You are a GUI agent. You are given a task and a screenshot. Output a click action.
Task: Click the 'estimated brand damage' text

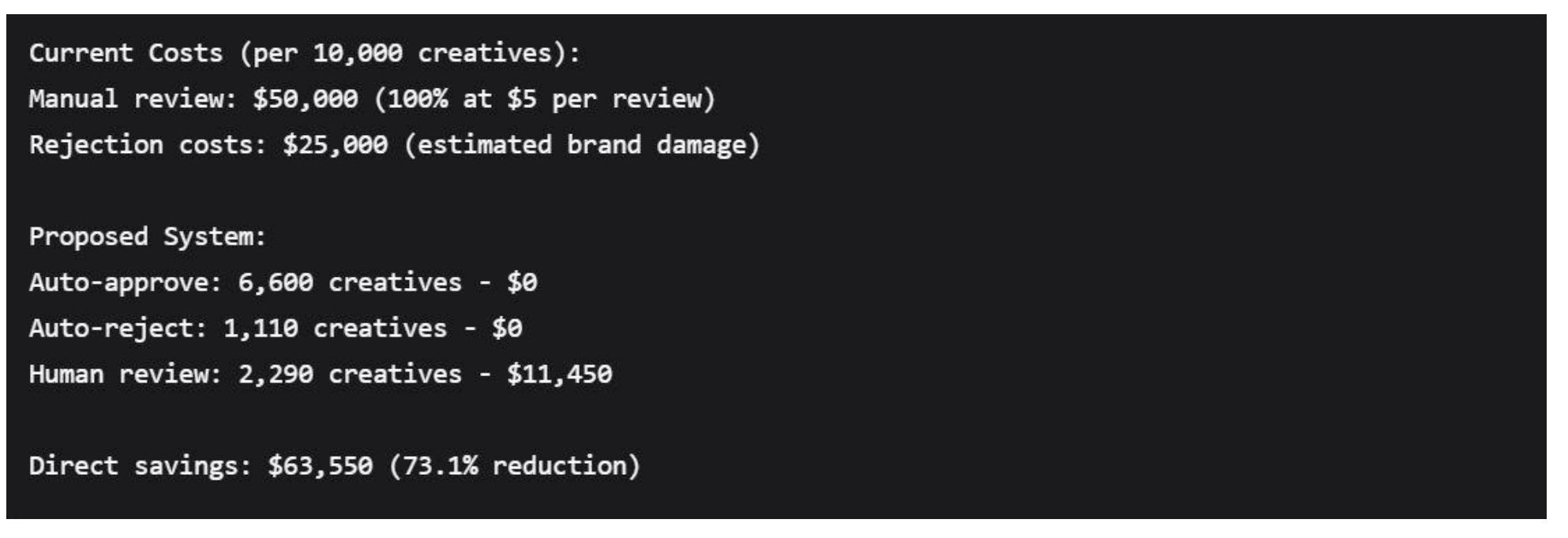coord(582,145)
